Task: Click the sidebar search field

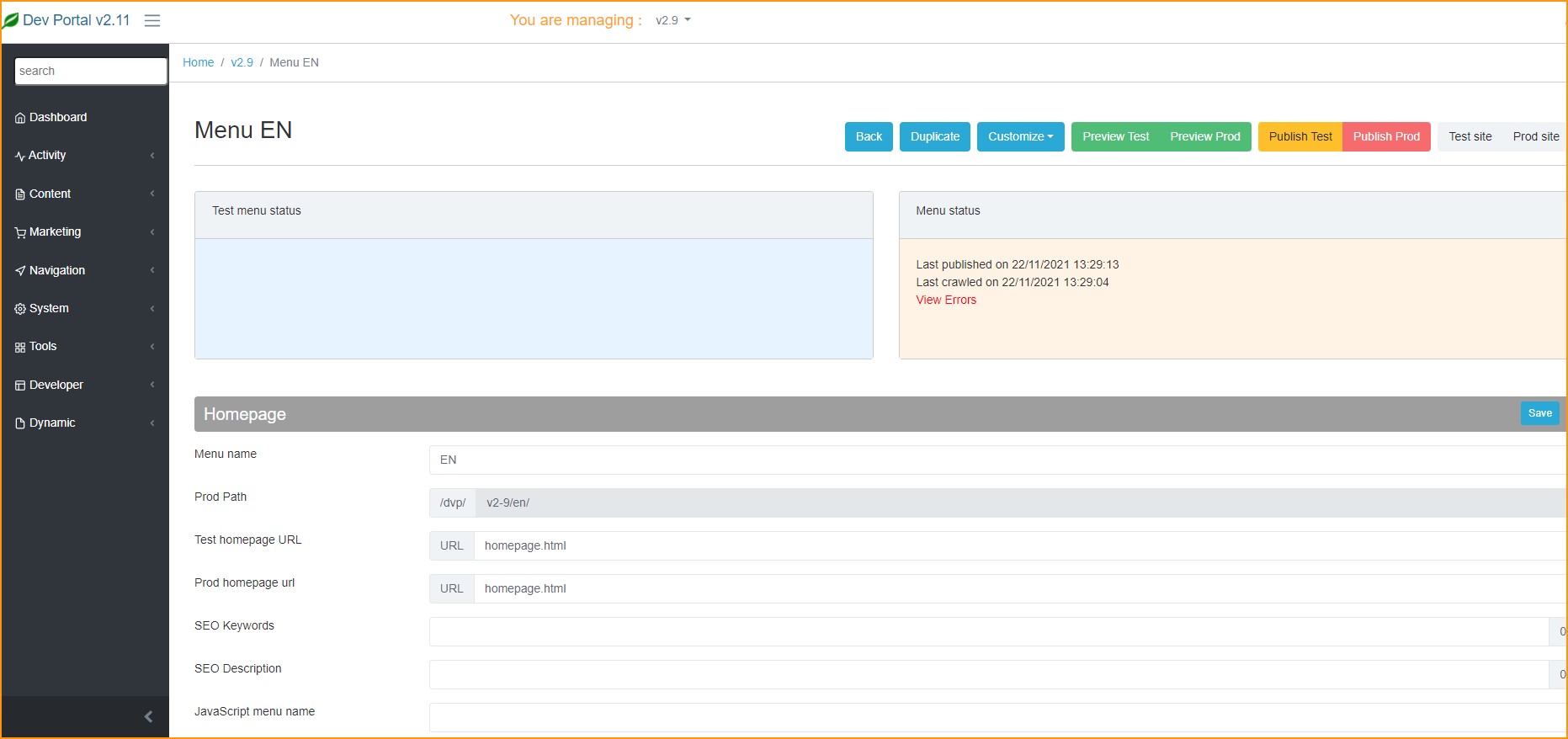Action: tap(91, 72)
